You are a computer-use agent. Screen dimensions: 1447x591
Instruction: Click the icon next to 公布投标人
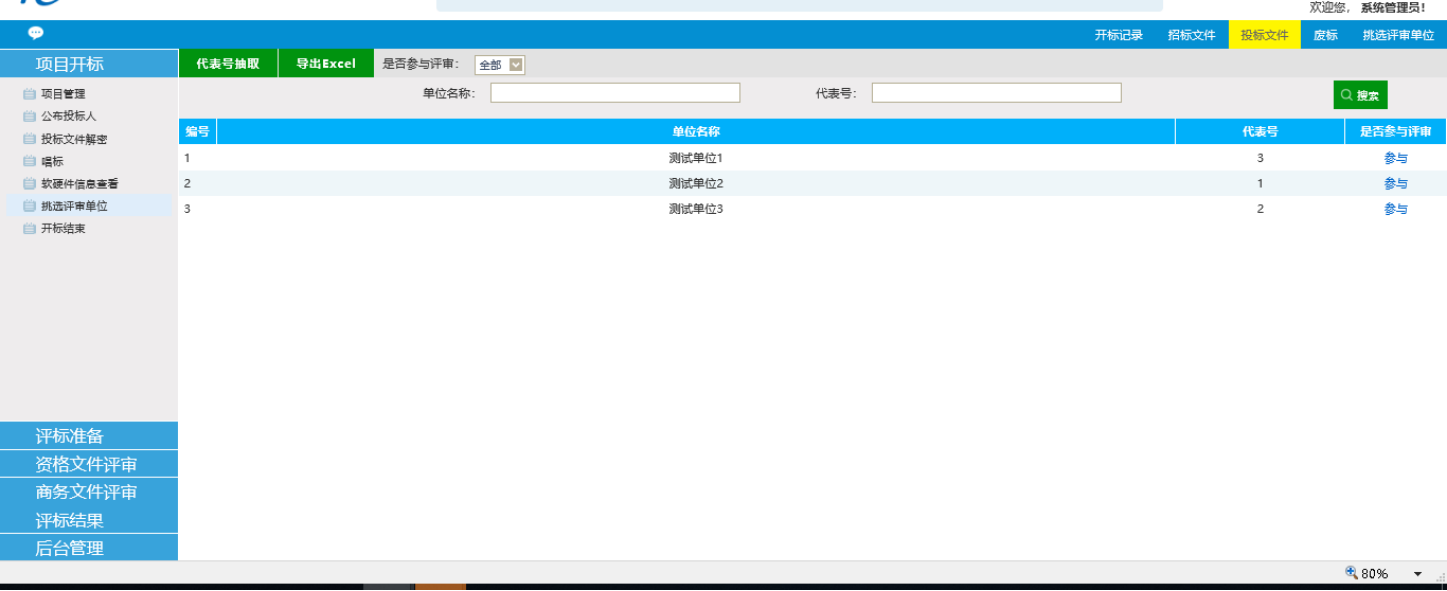tap(30, 116)
